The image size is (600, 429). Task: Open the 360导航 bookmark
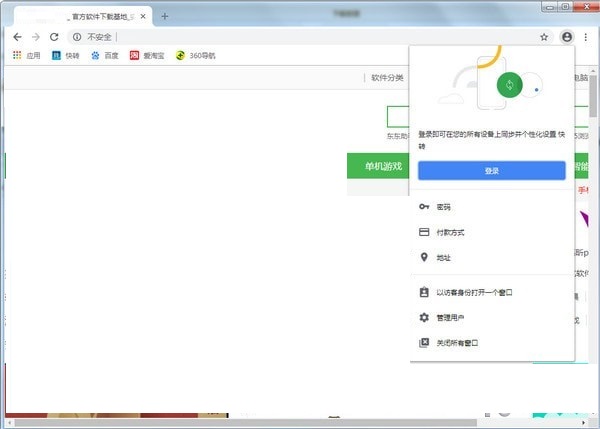(x=196, y=55)
